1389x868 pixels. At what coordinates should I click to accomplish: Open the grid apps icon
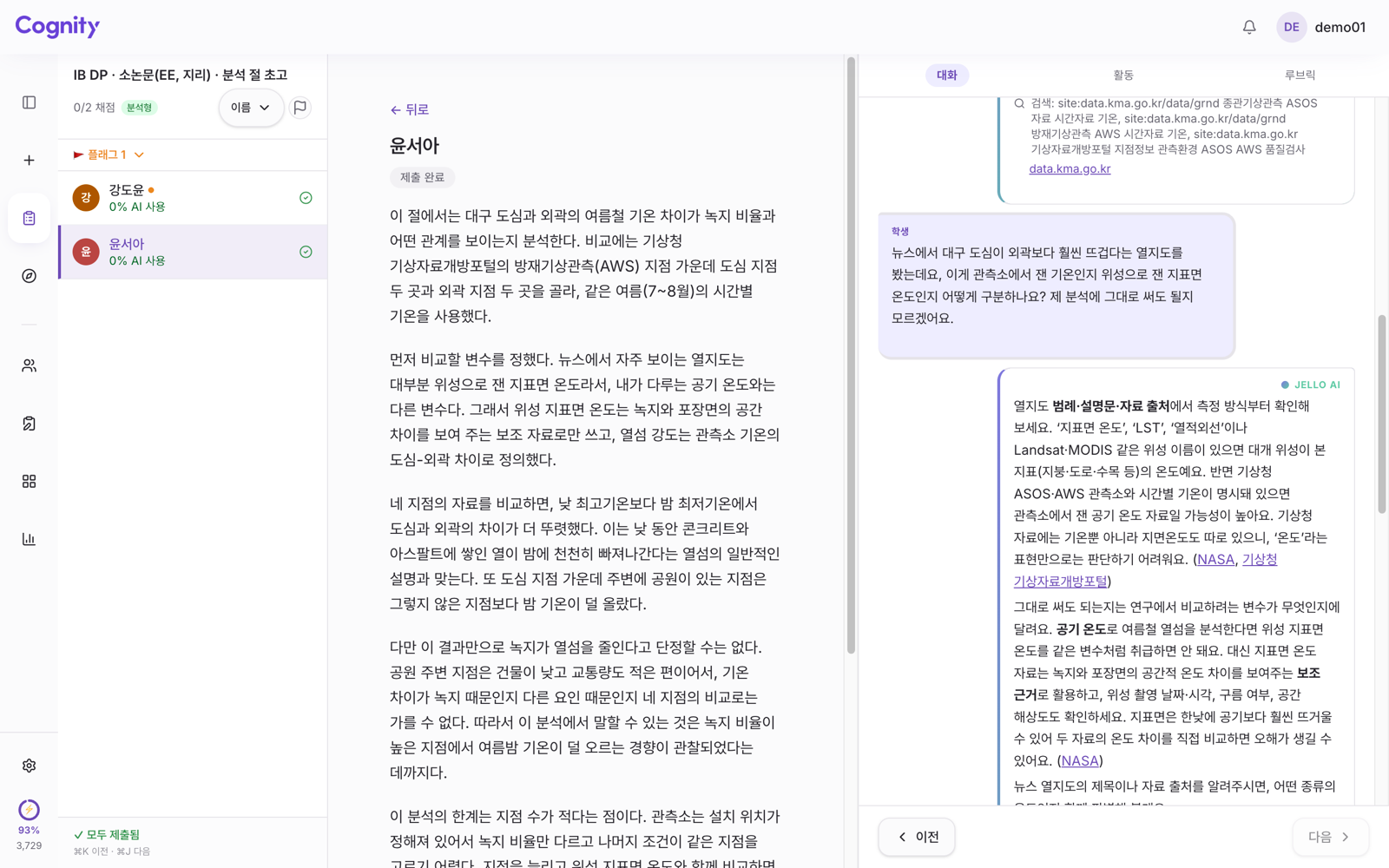(29, 481)
